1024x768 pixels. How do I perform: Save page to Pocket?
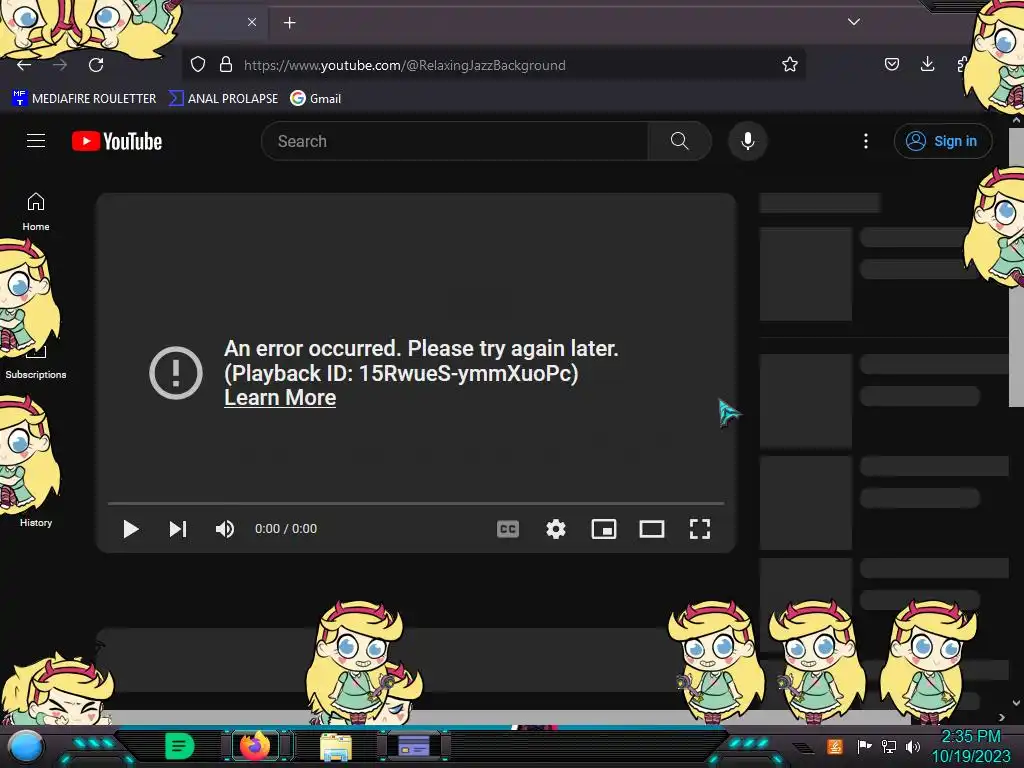[891, 64]
